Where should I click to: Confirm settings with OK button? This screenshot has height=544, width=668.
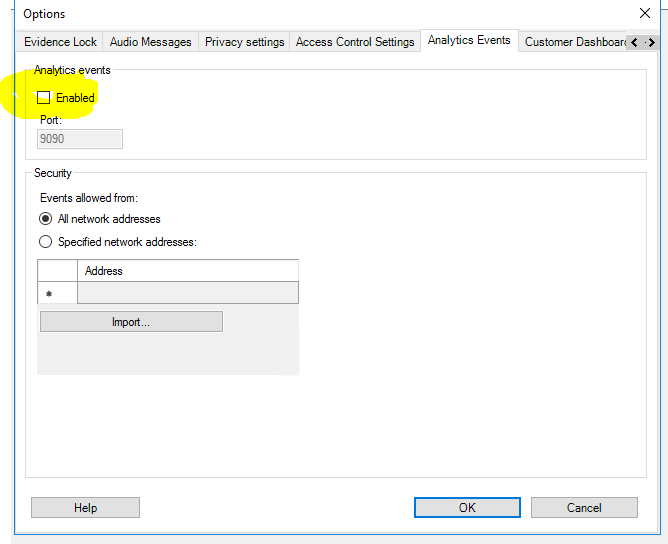click(467, 507)
